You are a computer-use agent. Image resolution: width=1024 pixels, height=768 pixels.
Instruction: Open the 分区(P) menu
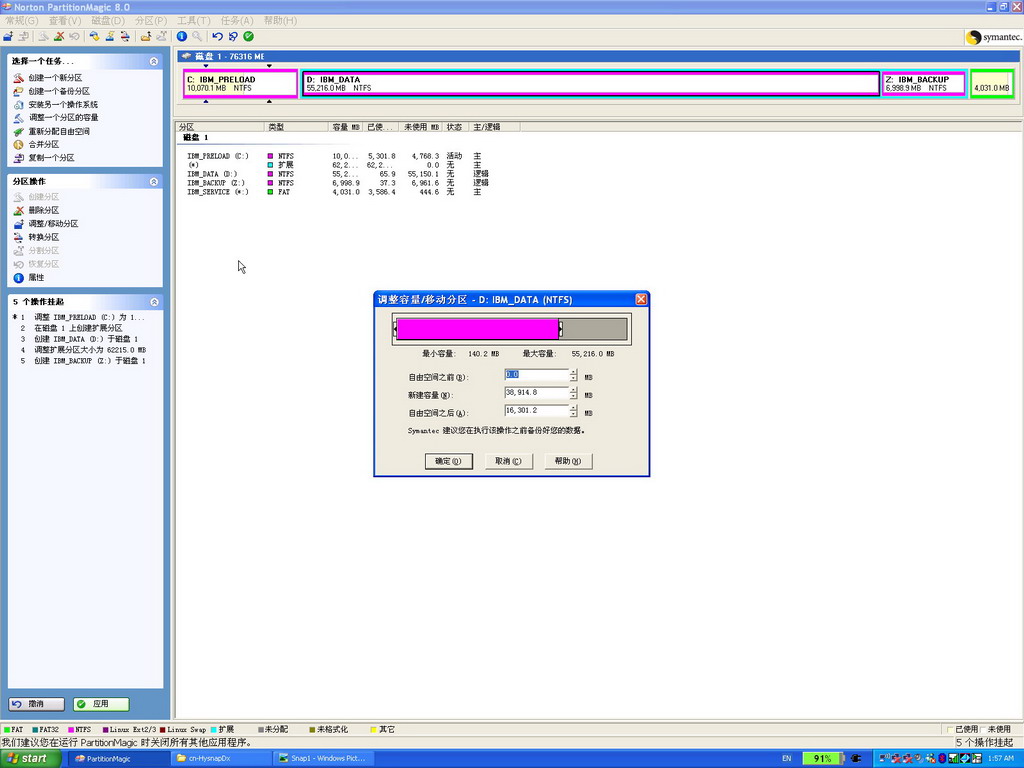coord(151,20)
